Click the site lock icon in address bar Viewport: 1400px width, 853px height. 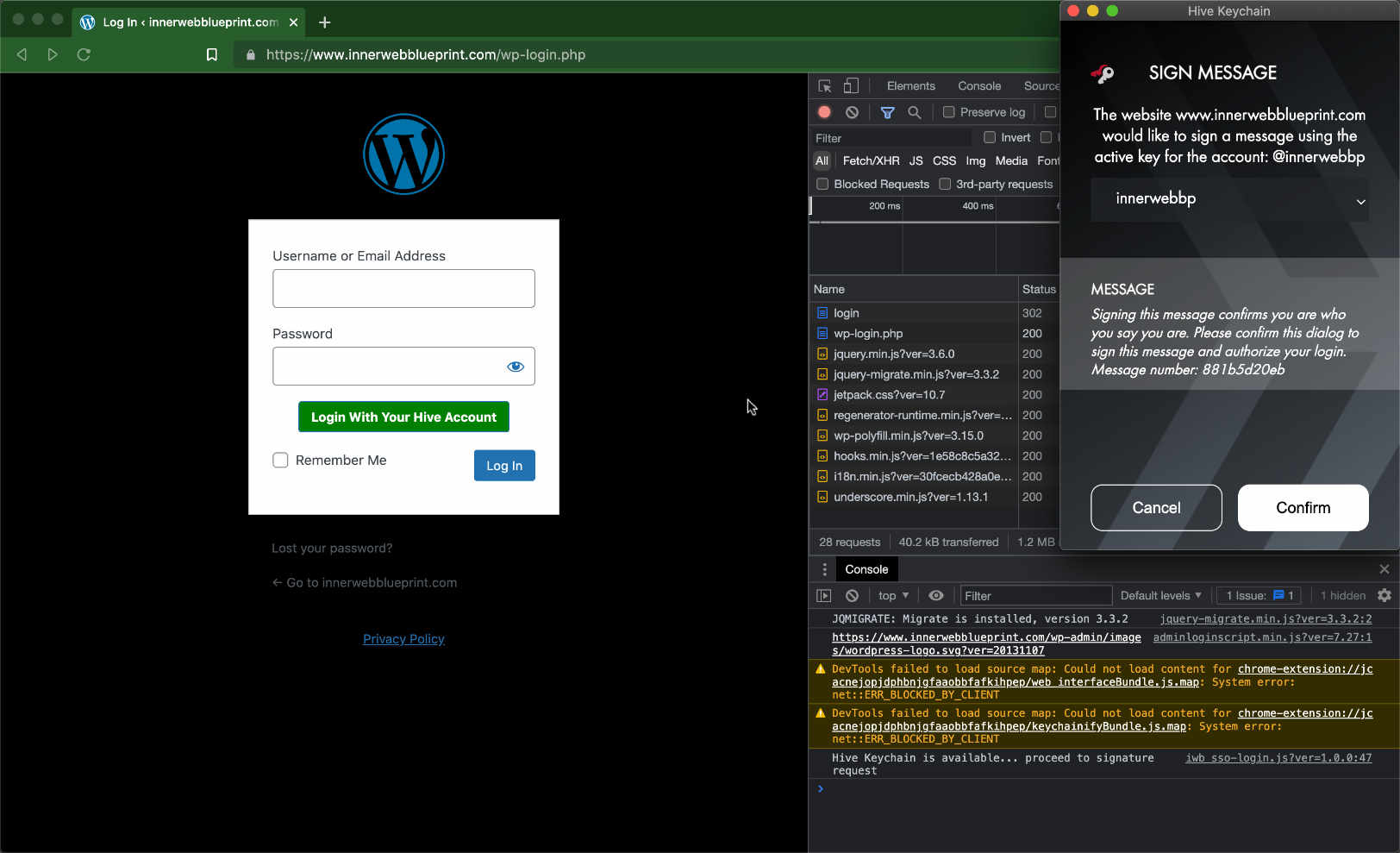[x=251, y=54]
